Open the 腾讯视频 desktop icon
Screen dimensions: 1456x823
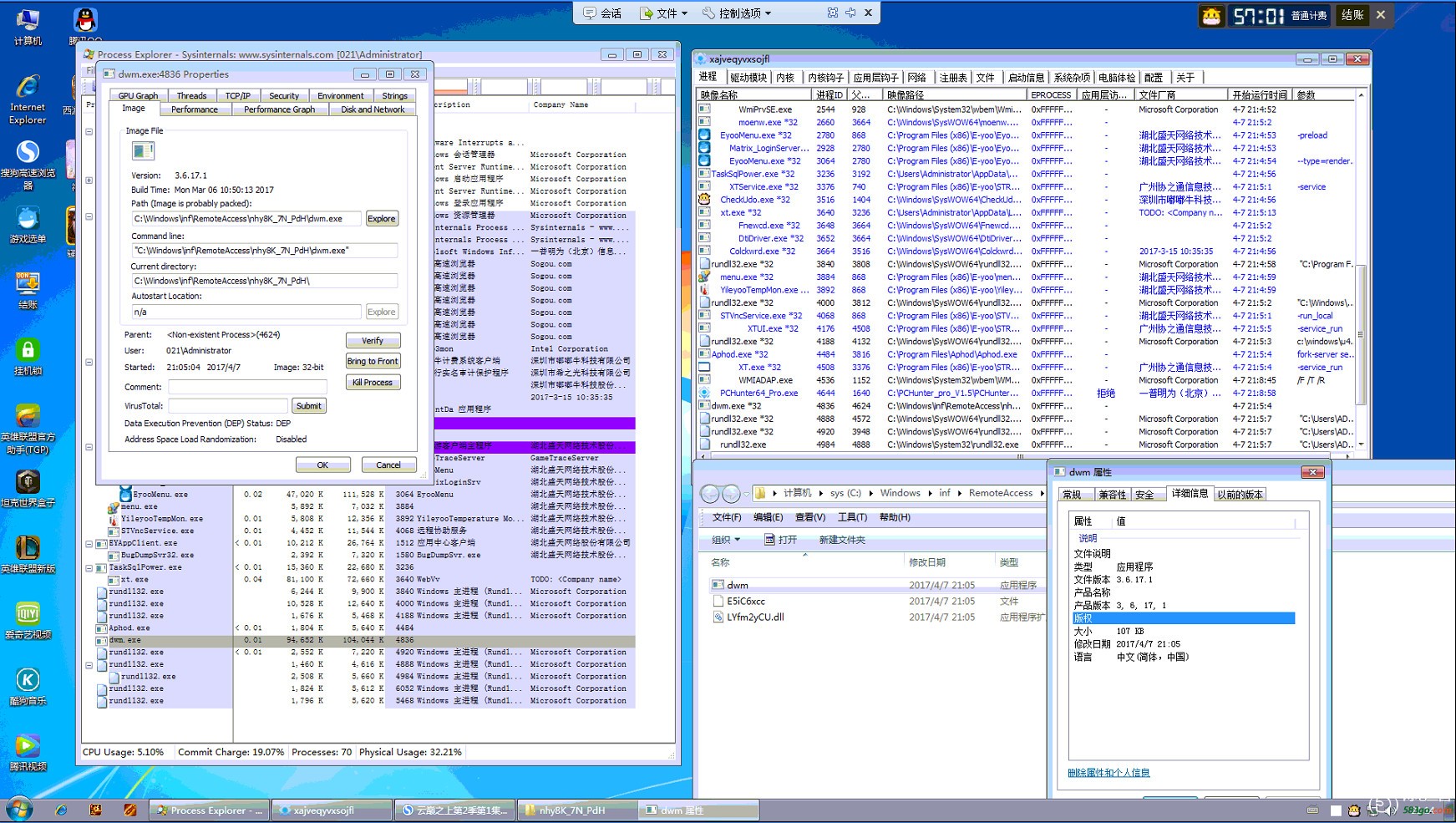click(28, 752)
